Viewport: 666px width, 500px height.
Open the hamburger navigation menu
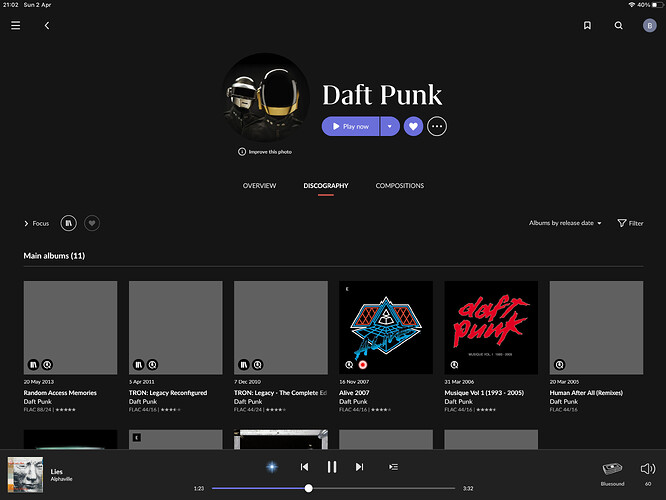point(15,26)
